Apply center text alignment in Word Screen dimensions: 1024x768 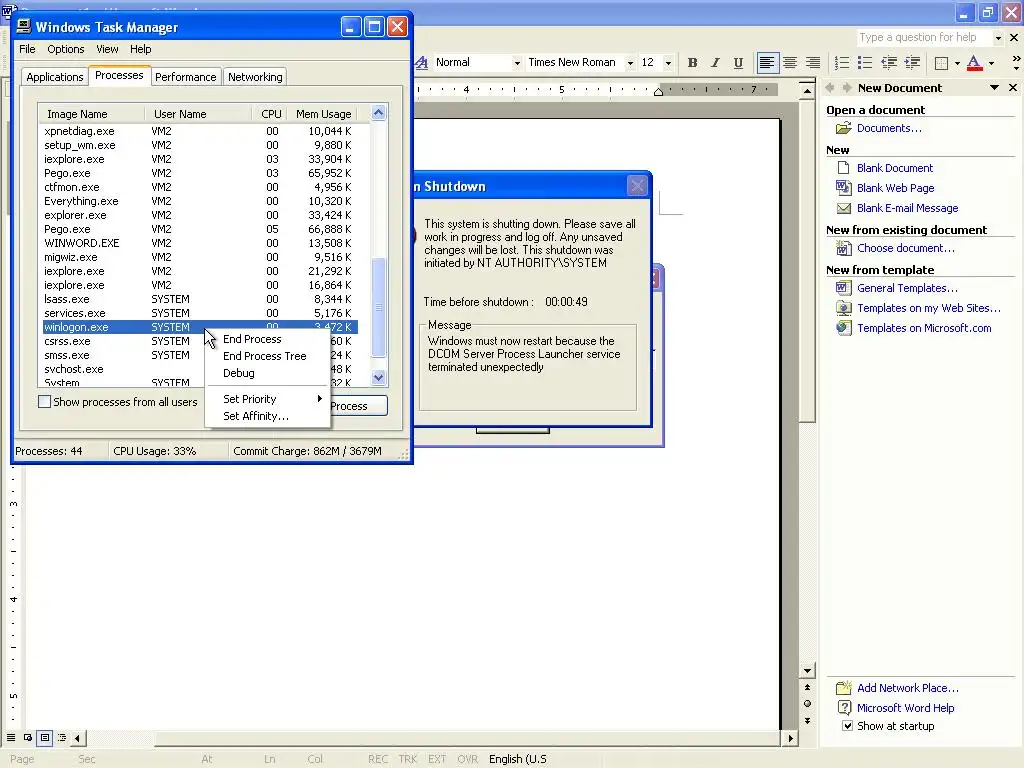point(790,63)
